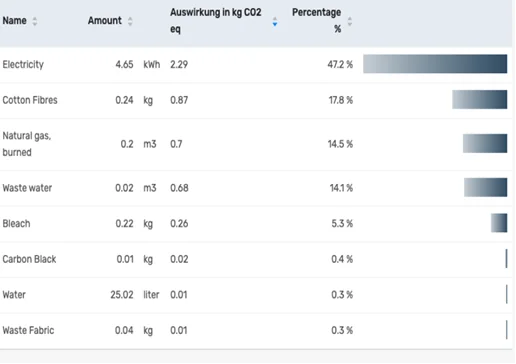Click the Natural gas percentage bar
This screenshot has height=364, width=516.
coord(485,143)
